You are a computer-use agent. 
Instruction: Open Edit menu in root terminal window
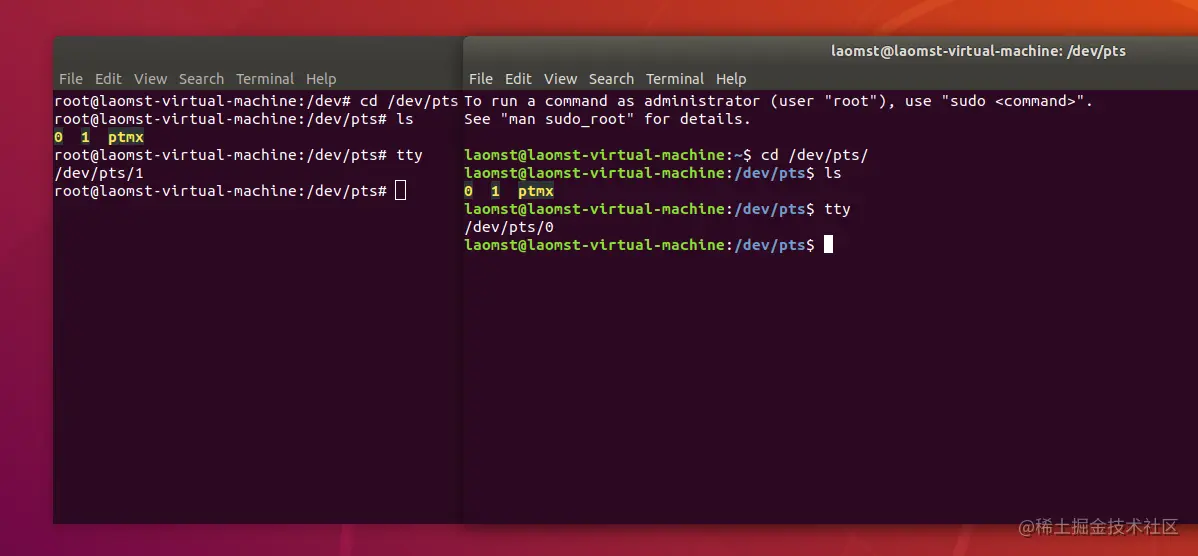click(108, 79)
